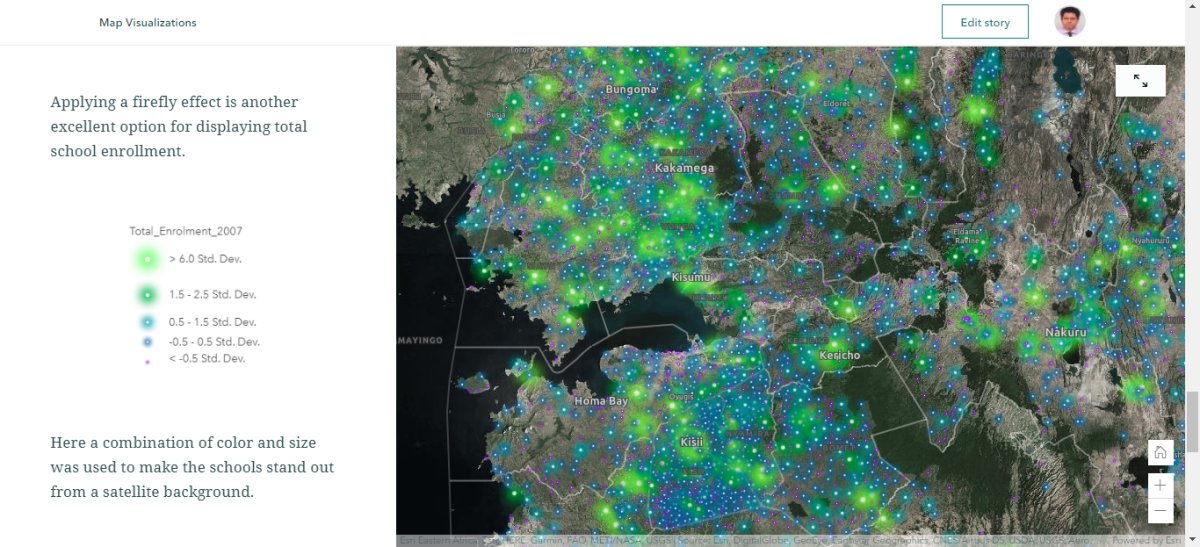1200x547 pixels.
Task: Click the '< -0.5 Std. Dev.' legend label
Action: (x=207, y=358)
